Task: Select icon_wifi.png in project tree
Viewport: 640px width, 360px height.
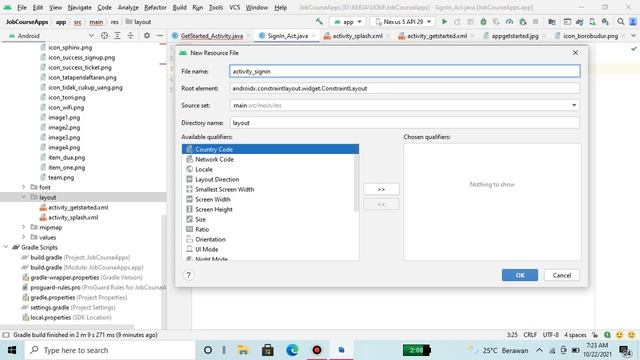Action: (x=66, y=107)
